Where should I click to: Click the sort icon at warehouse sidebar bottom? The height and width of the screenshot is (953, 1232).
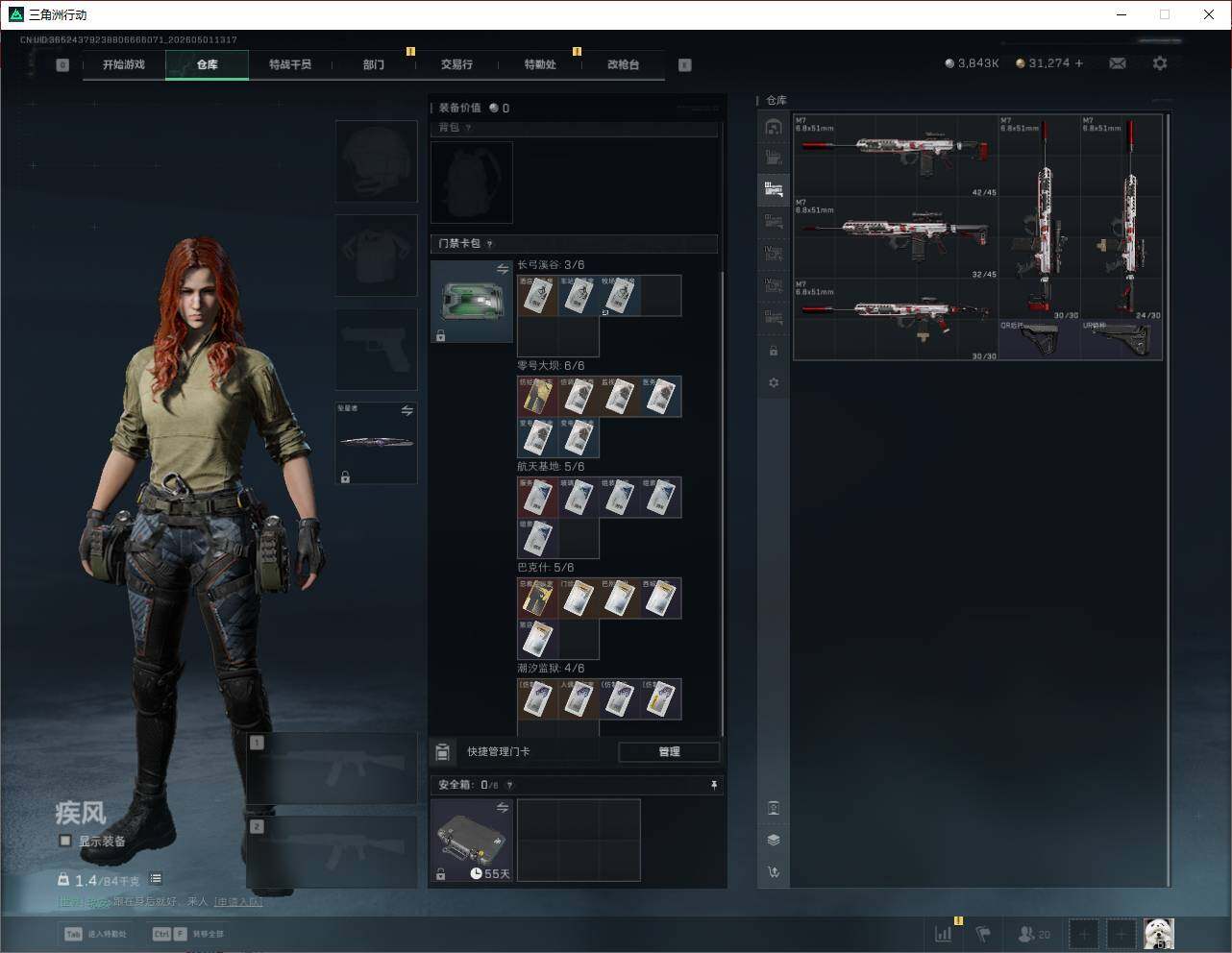[x=774, y=872]
